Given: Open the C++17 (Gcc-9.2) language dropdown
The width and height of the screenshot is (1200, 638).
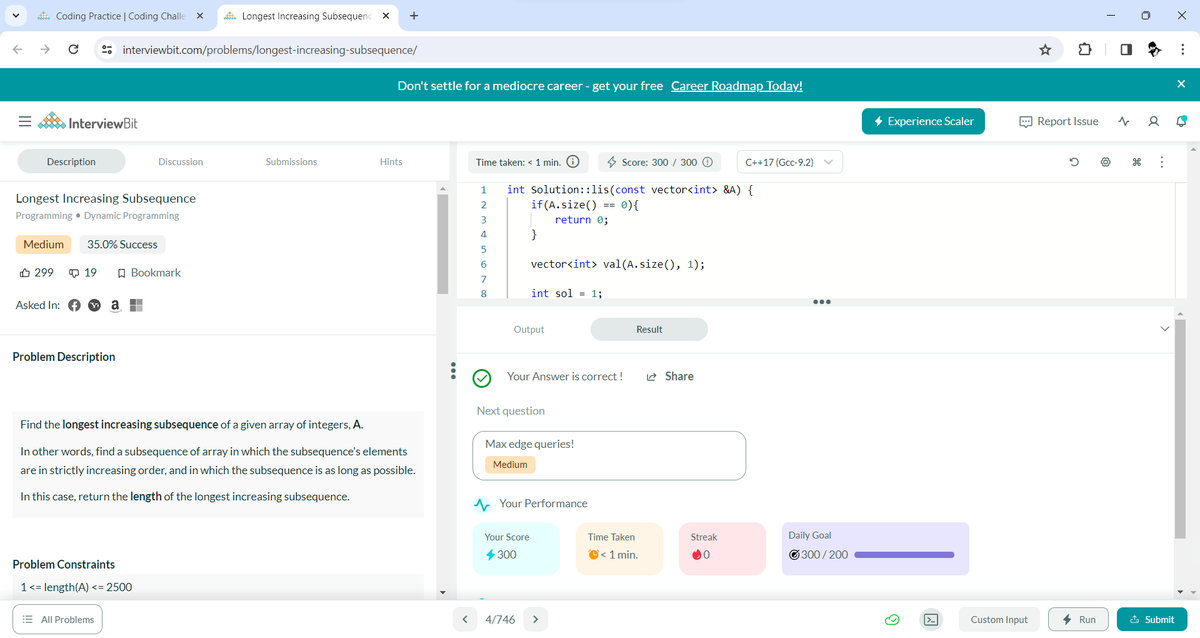Looking at the screenshot, I should pyautogui.click(x=790, y=162).
